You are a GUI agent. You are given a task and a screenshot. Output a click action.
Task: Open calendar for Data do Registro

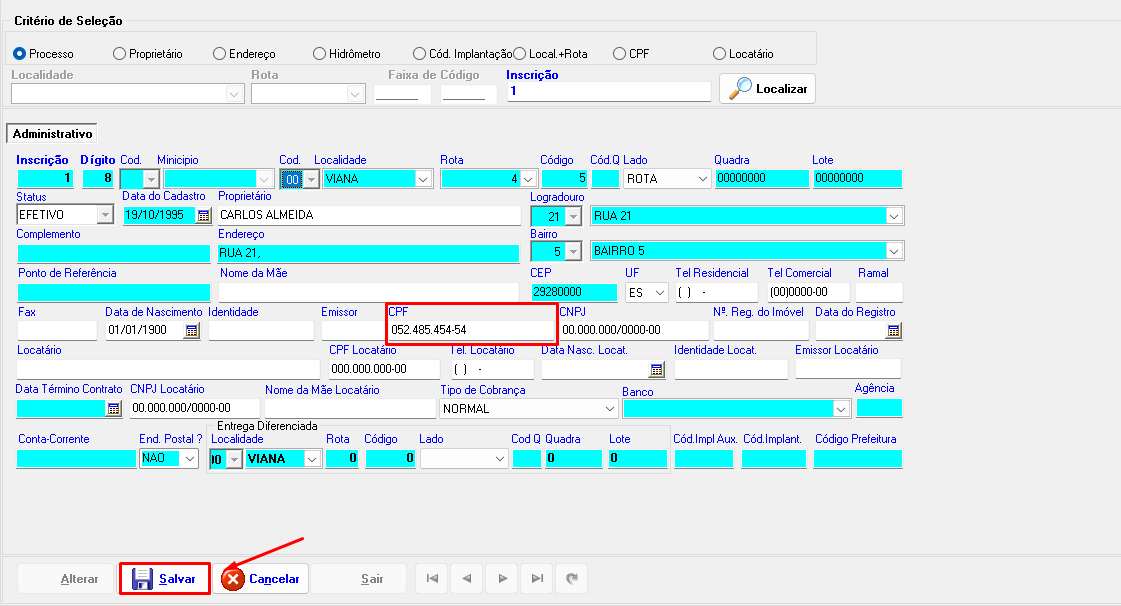(x=893, y=331)
